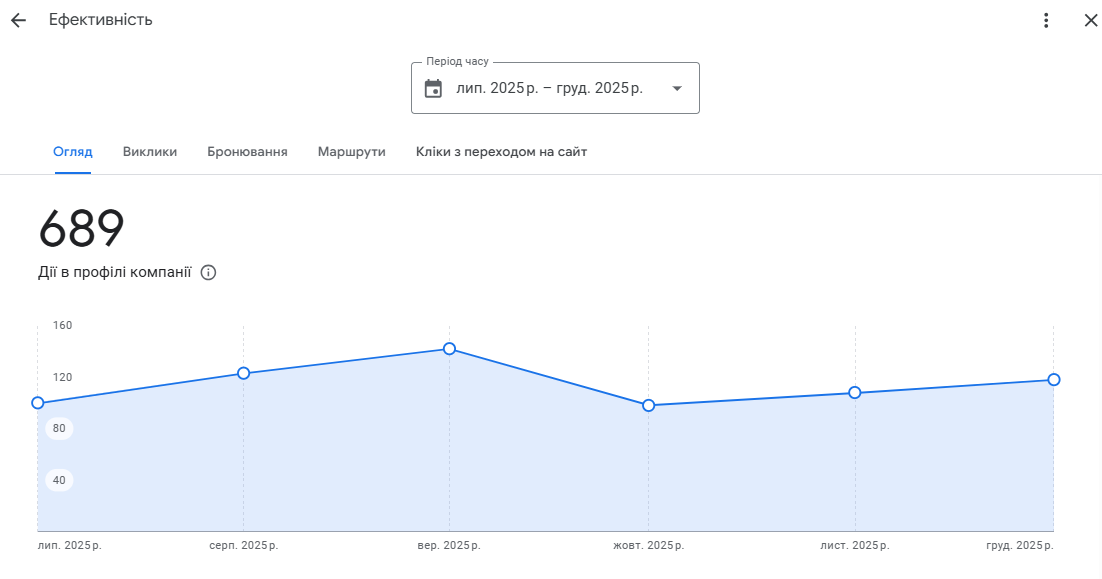Select the Огляд tab

73,152
